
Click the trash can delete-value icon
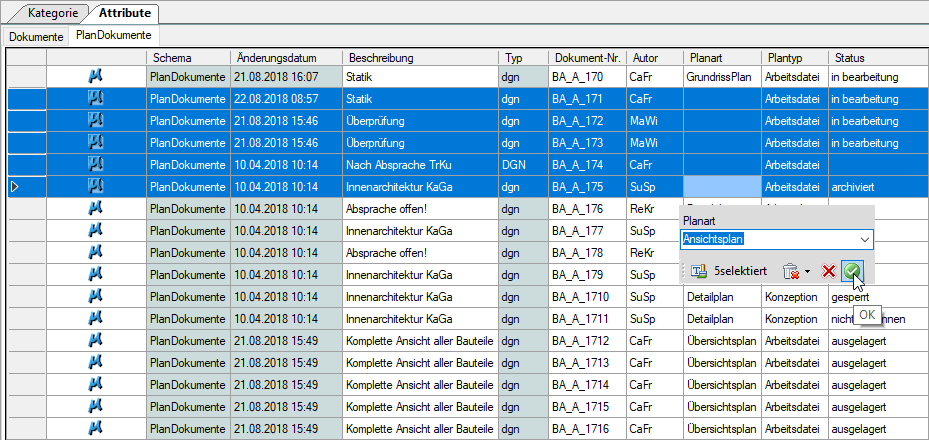point(790,271)
